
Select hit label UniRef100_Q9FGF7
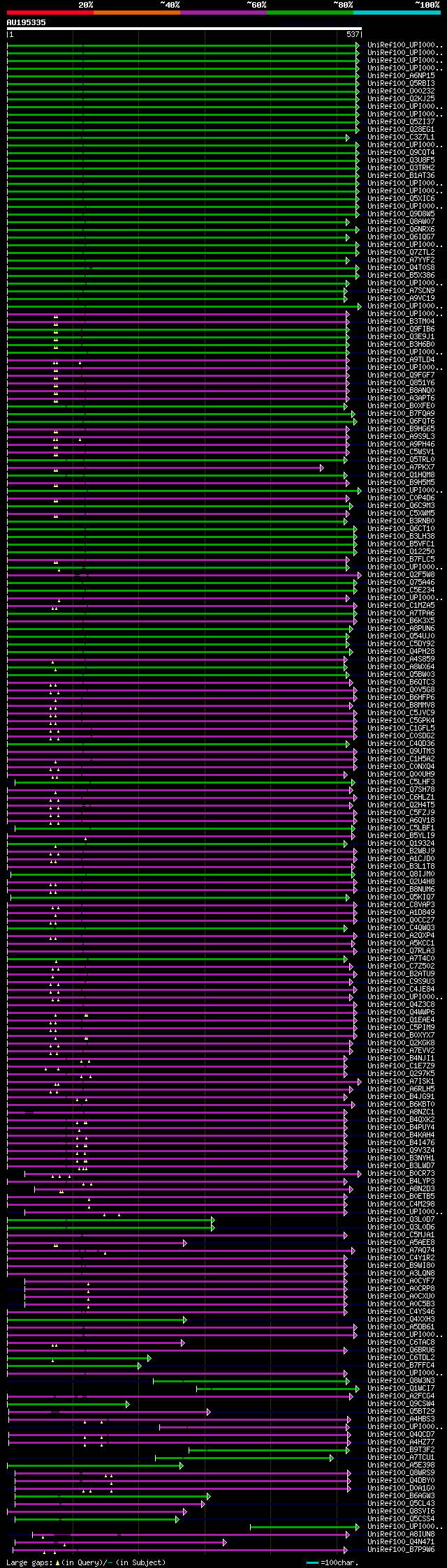(x=401, y=375)
